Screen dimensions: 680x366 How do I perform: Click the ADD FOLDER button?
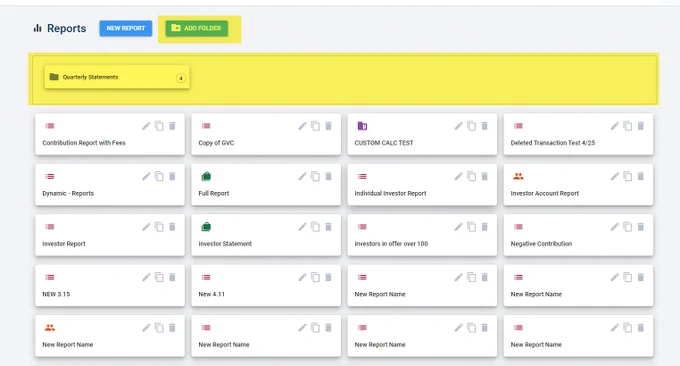(x=196, y=28)
